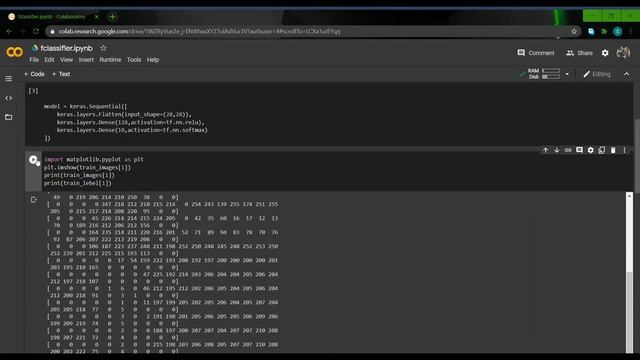The height and width of the screenshot is (360, 640).
Task: Open the Comment panel
Action: [x=536, y=53]
